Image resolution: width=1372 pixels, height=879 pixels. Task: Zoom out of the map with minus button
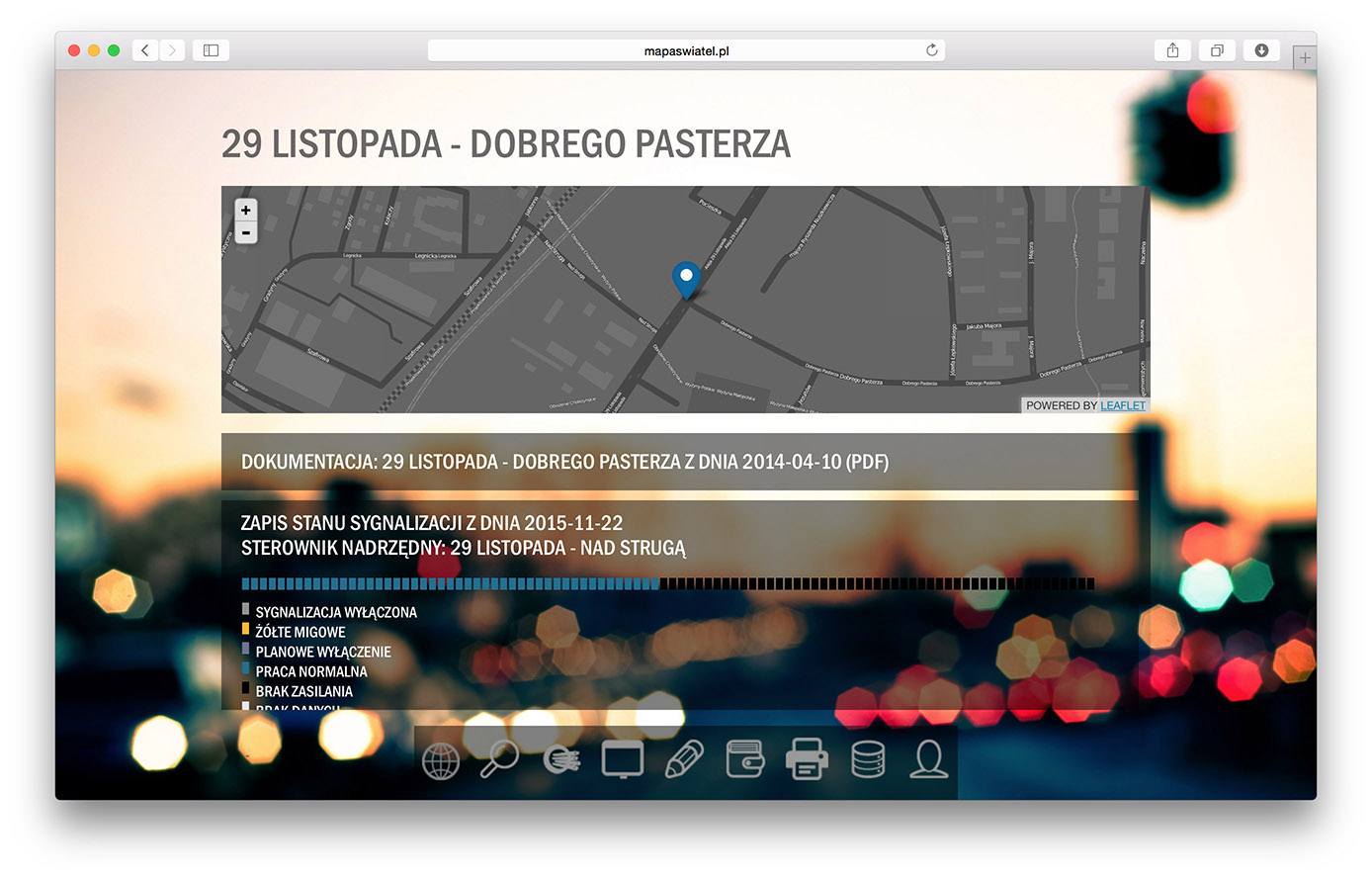tap(246, 232)
